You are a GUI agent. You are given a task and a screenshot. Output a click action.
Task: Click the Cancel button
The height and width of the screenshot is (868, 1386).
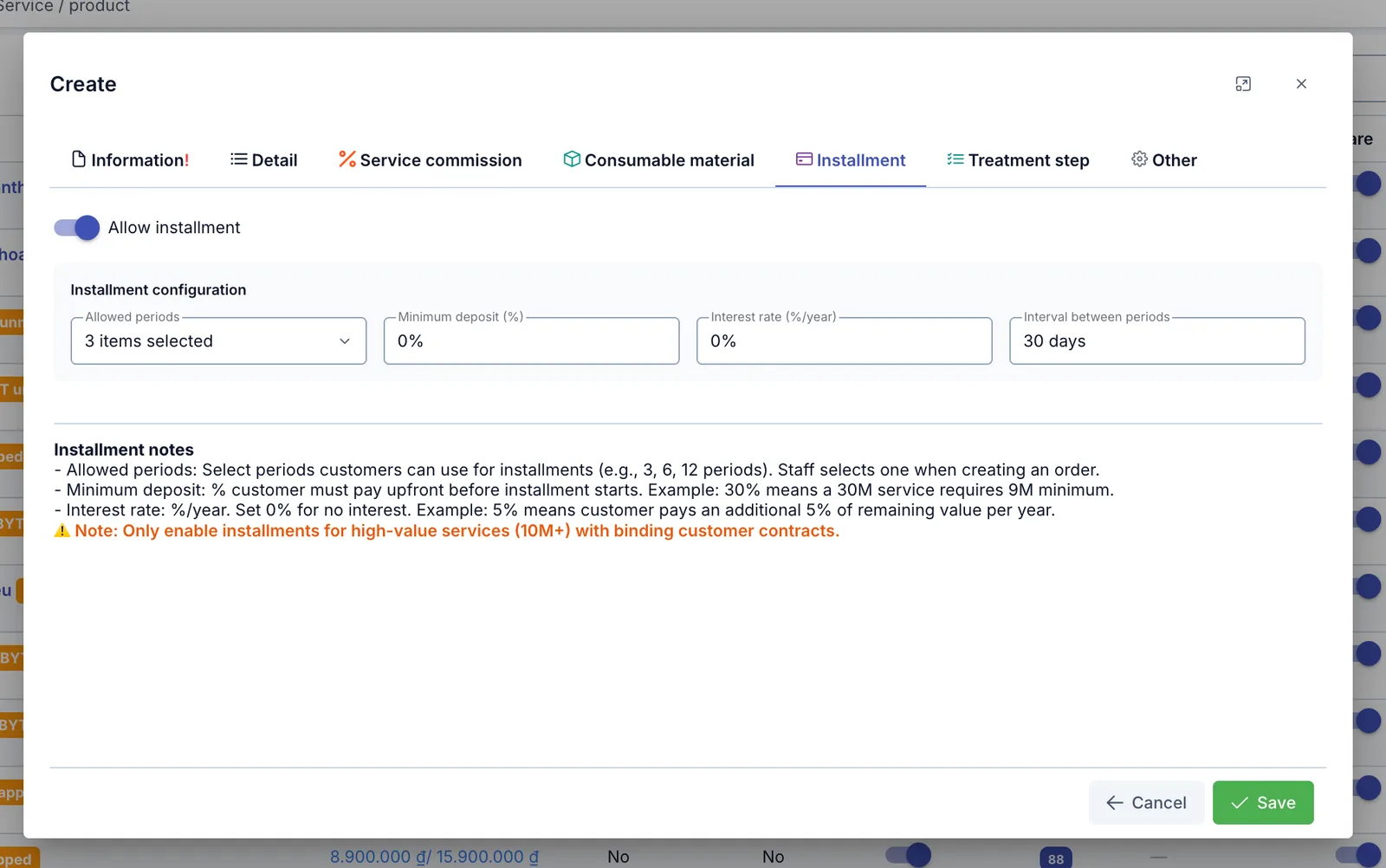tap(1146, 803)
